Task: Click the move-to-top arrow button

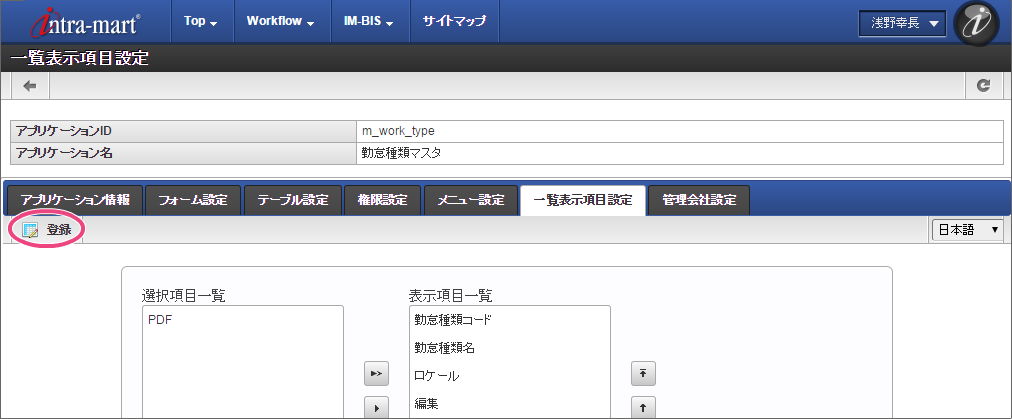Action: click(643, 373)
